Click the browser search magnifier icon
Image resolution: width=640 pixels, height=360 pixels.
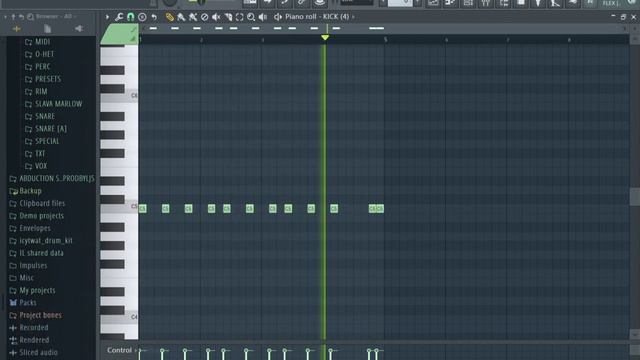pyautogui.click(x=30, y=17)
